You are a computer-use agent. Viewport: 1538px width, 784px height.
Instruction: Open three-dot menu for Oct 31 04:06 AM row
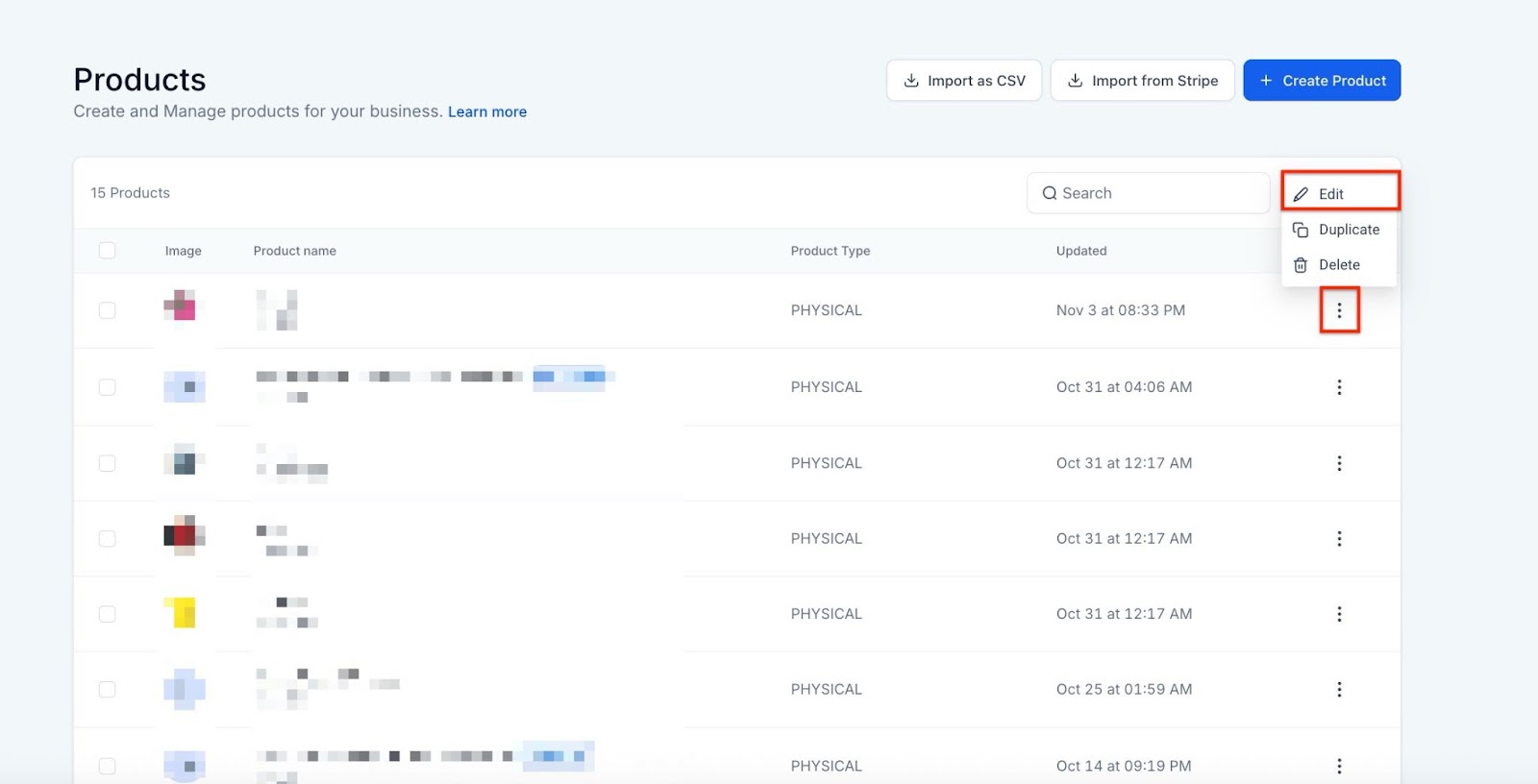(x=1339, y=387)
